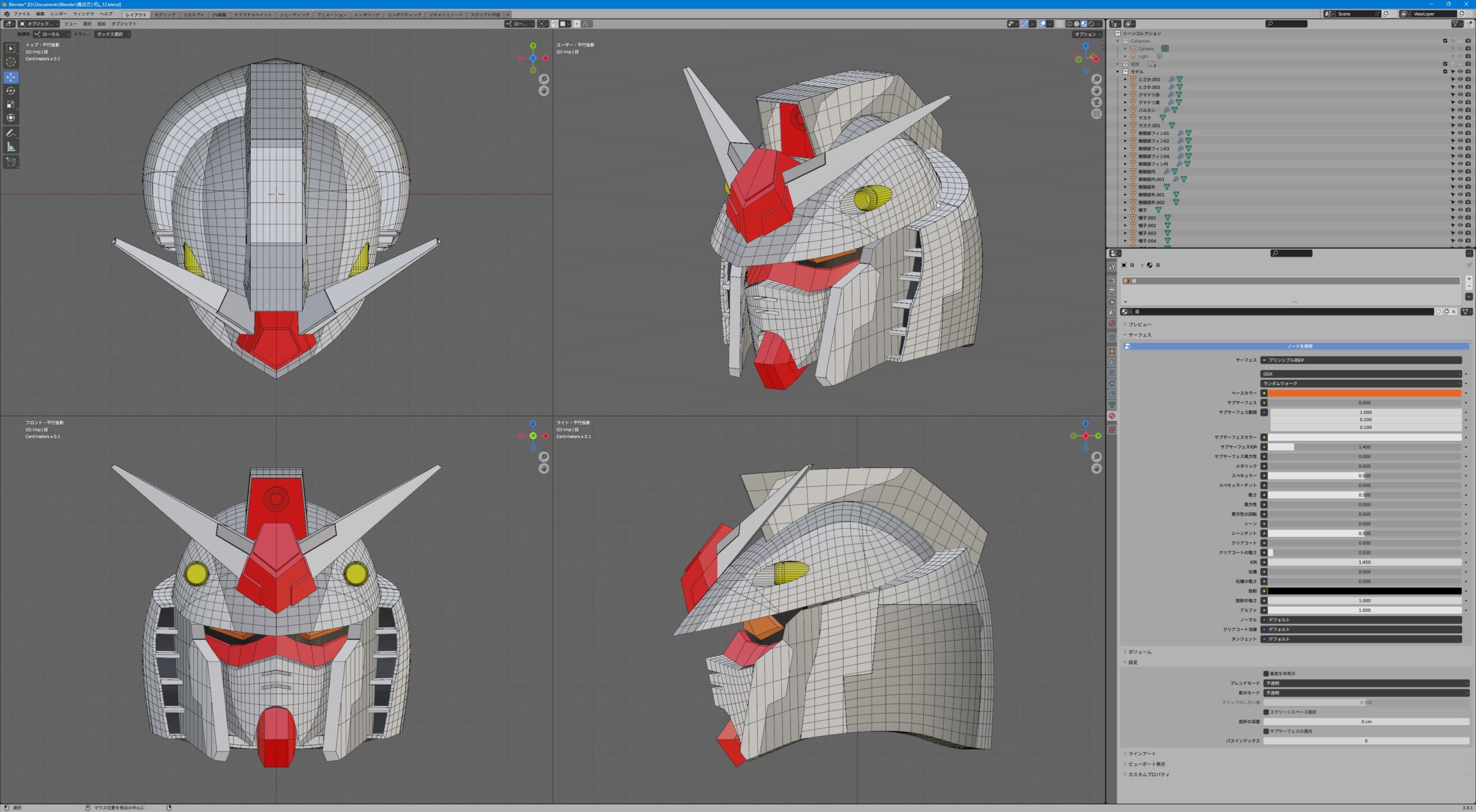Hide とさか.001 object via eye icon

click(1460, 80)
